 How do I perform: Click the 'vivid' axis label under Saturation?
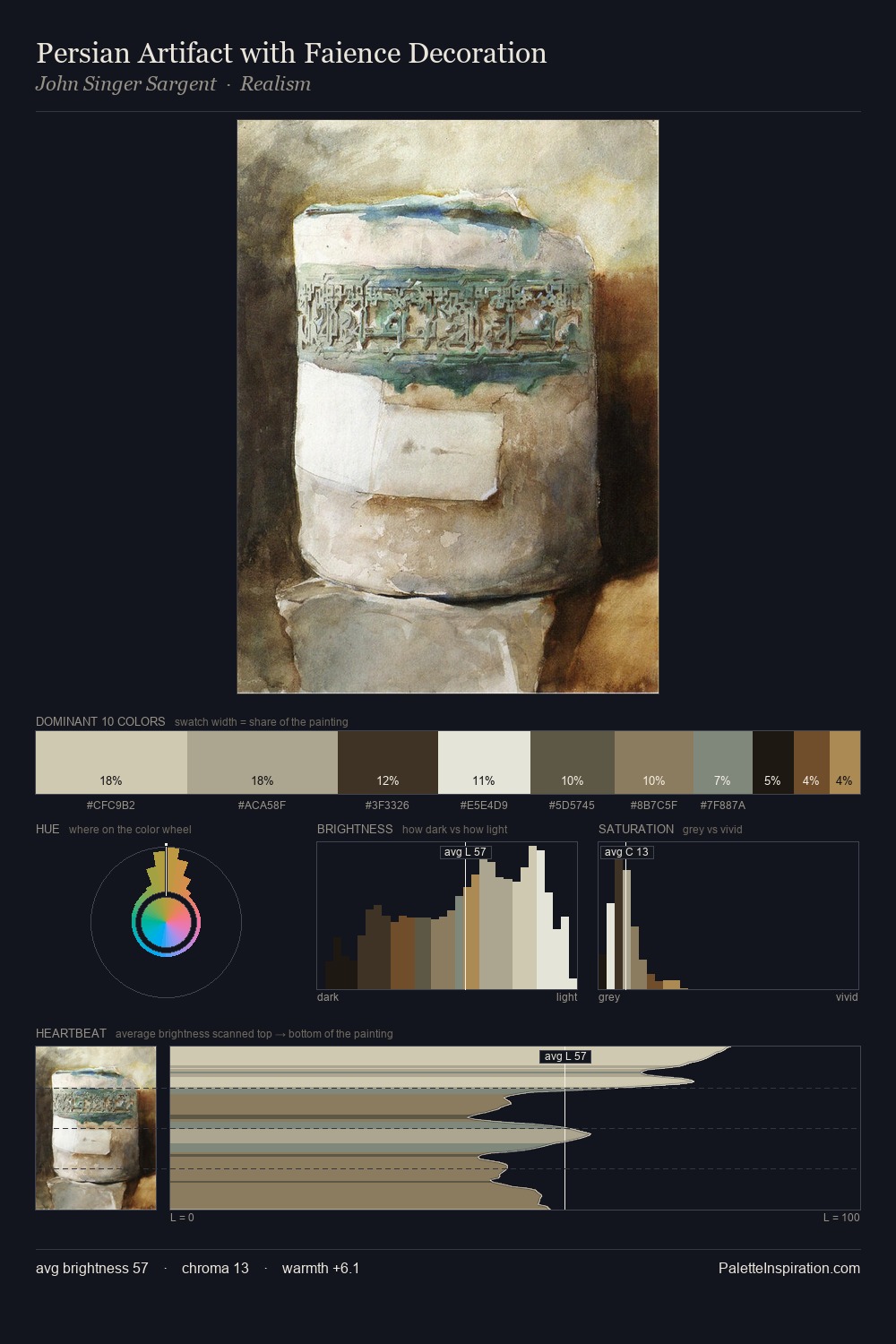pos(847,997)
